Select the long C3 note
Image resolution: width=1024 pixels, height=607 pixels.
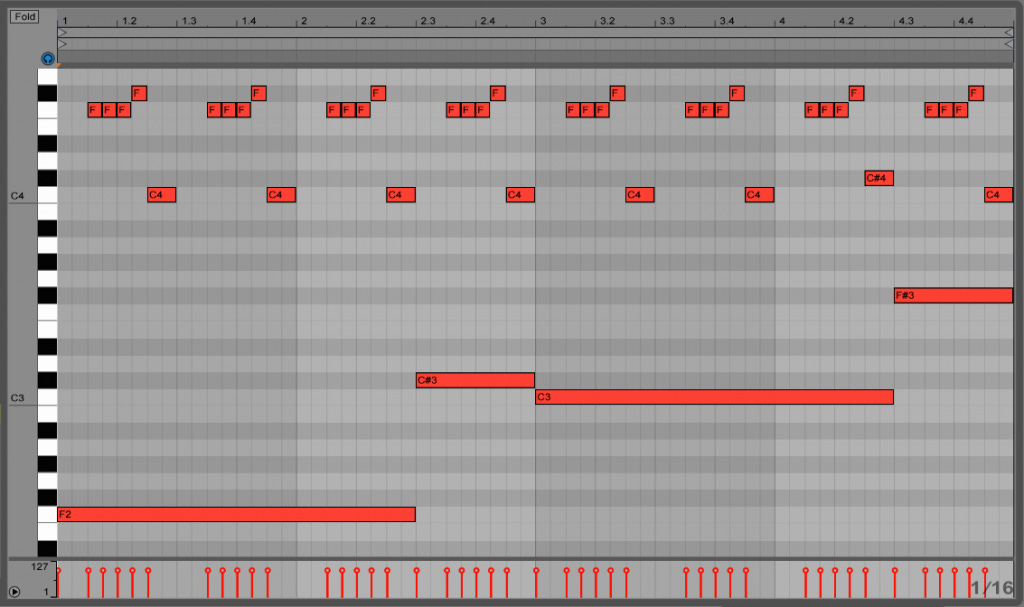pos(714,397)
